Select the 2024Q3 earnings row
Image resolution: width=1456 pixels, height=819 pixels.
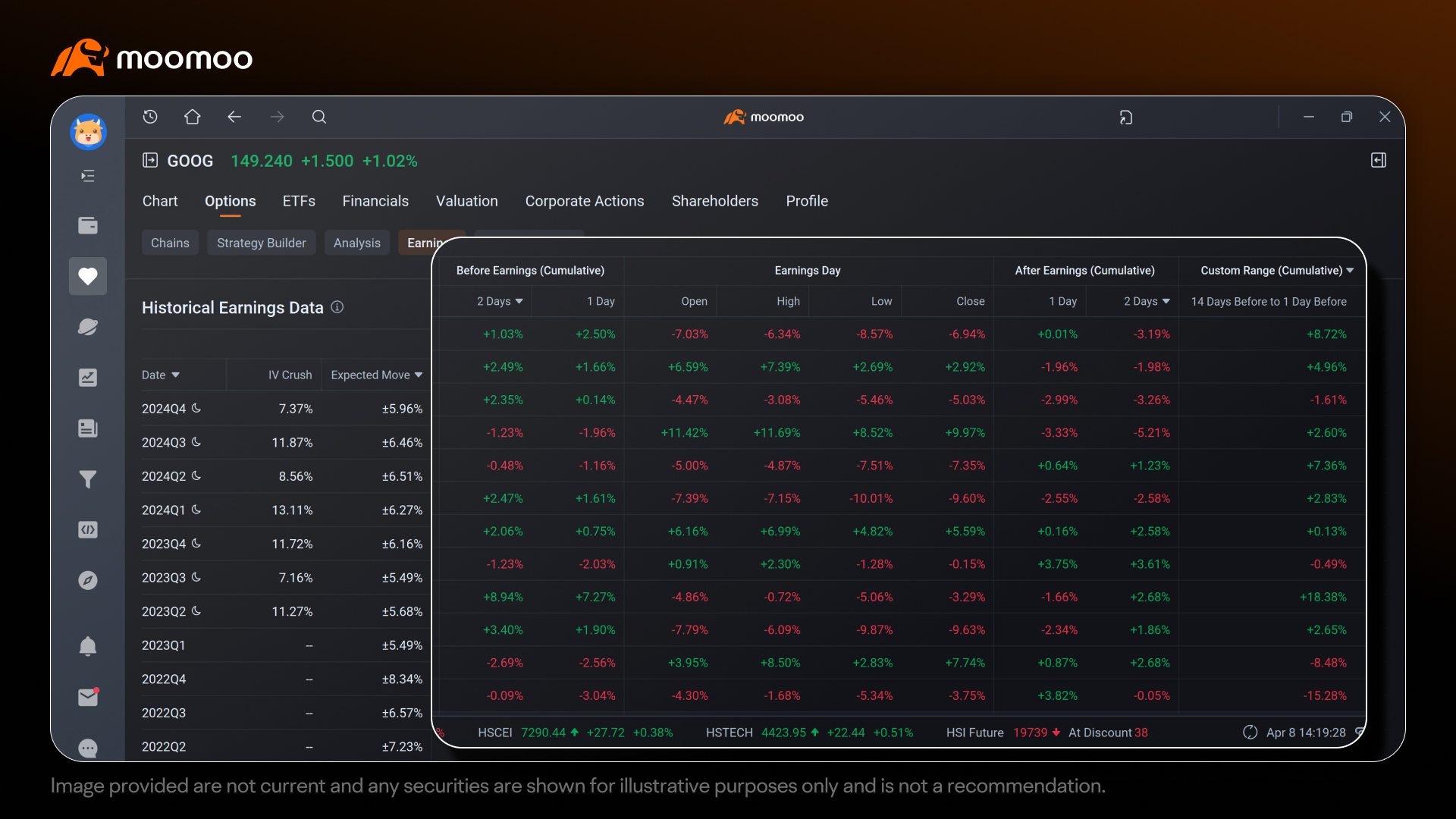click(x=282, y=442)
